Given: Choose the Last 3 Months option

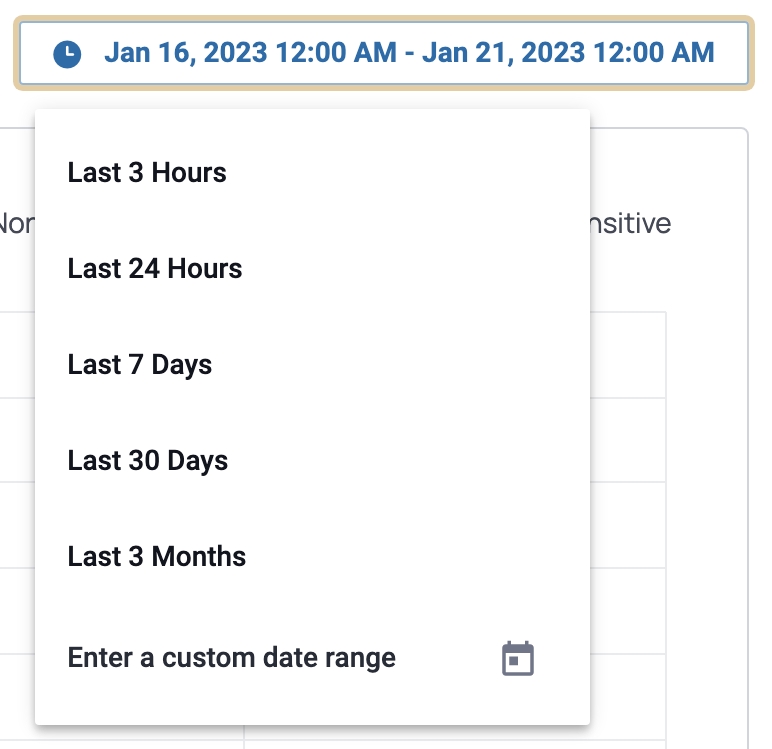Looking at the screenshot, I should (x=157, y=557).
